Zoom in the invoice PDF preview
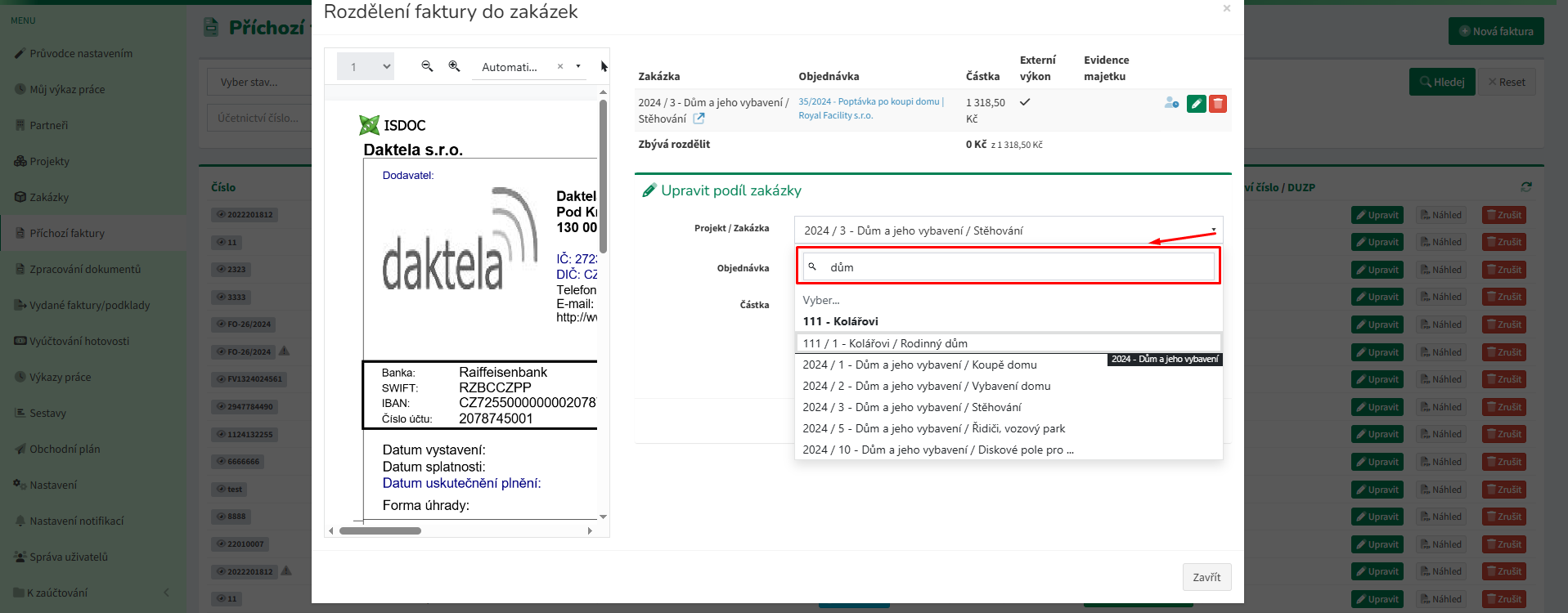 pos(454,66)
